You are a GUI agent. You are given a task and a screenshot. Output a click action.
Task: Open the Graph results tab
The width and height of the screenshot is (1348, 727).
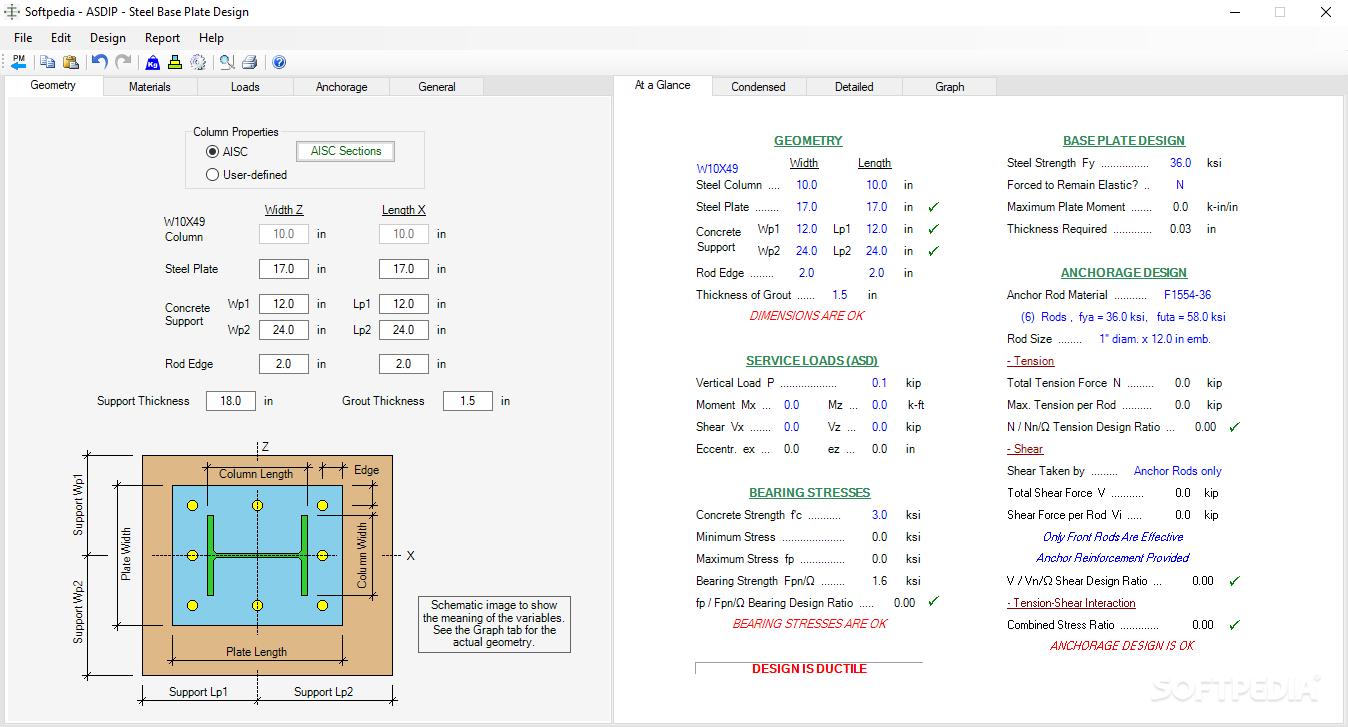pos(950,87)
